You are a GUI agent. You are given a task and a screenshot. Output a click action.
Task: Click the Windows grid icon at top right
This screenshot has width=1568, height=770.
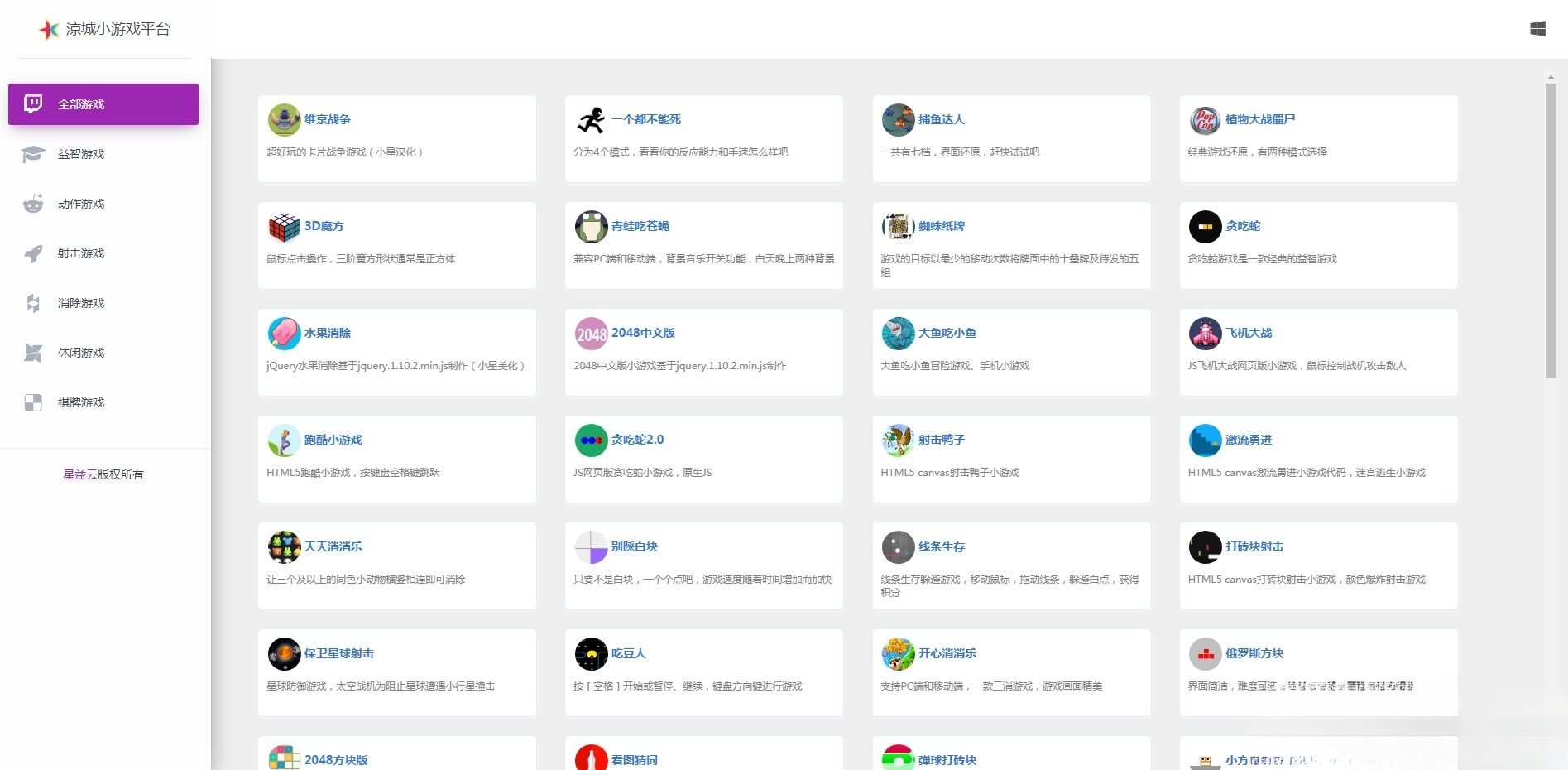point(1538,28)
